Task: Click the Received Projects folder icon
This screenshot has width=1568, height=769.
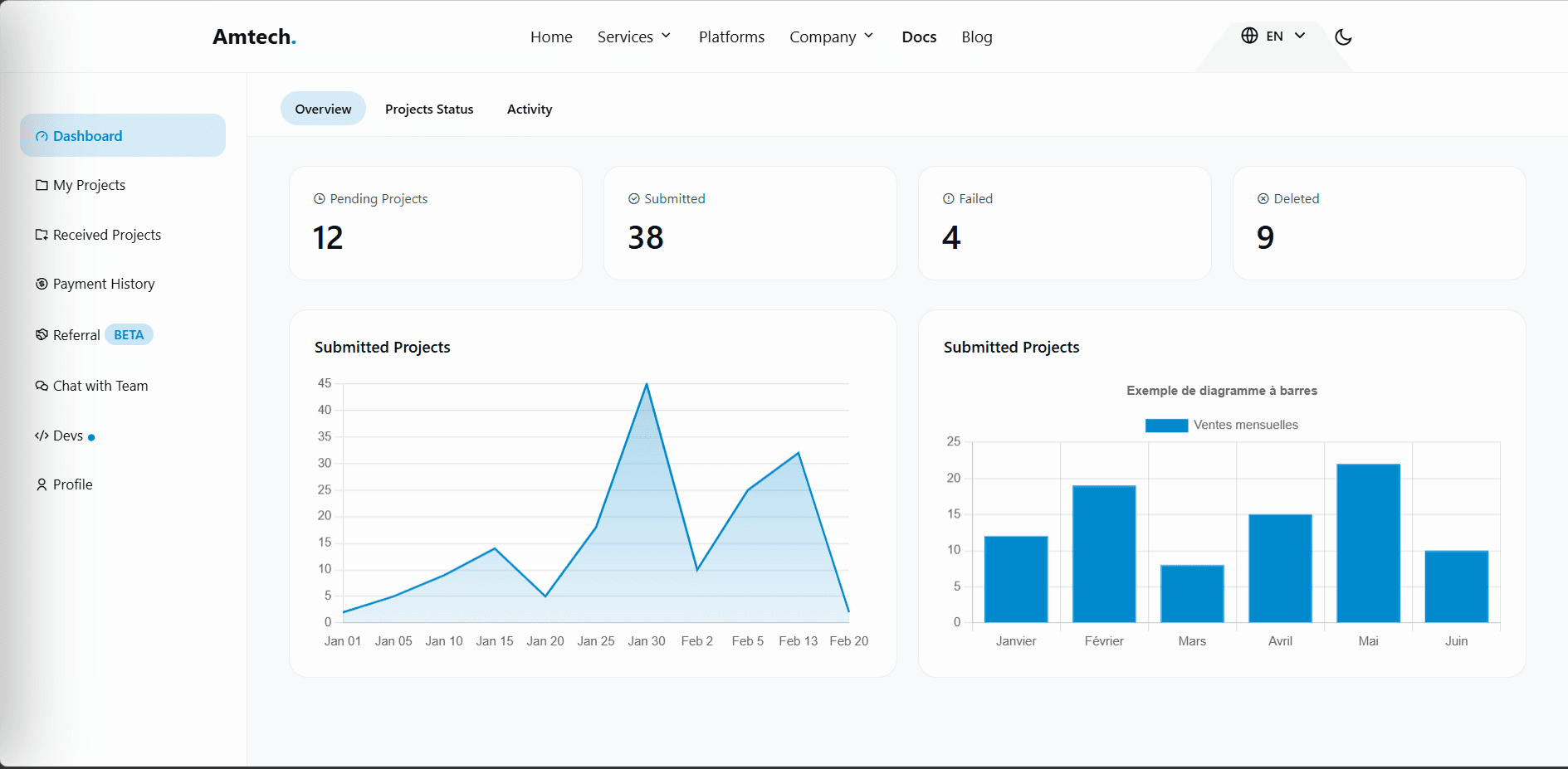Action: pyautogui.click(x=42, y=235)
